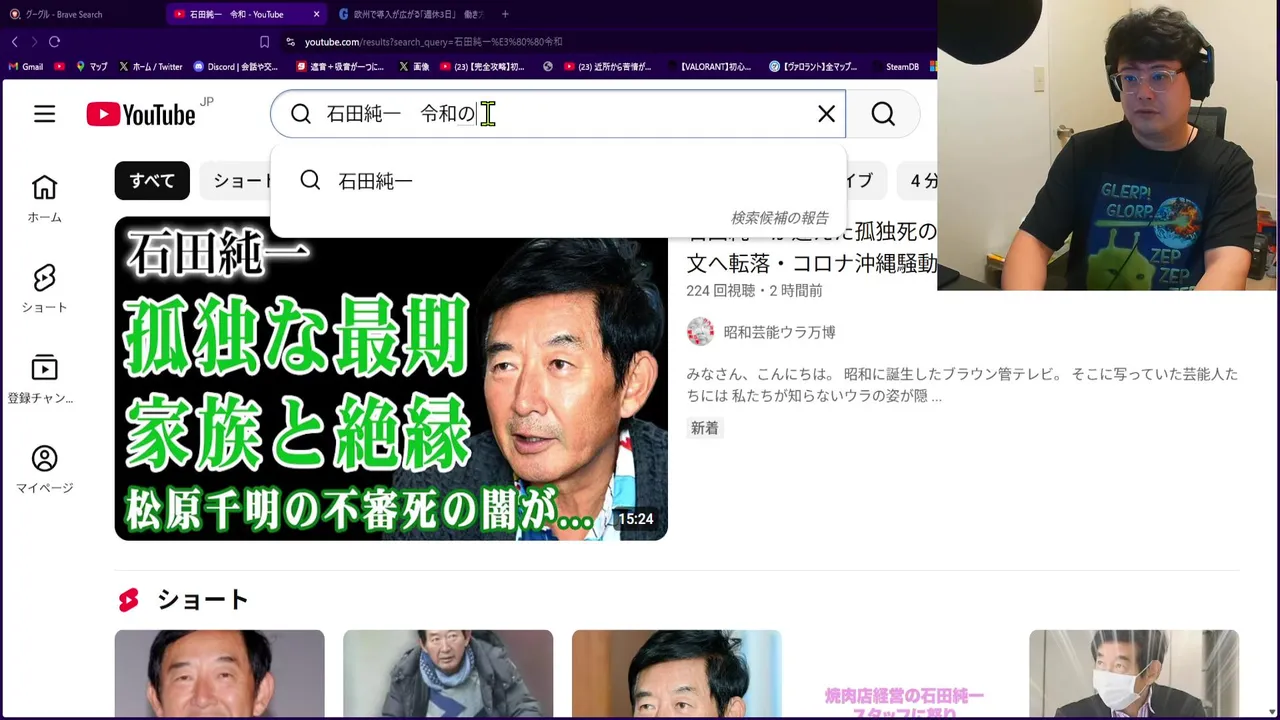Viewport: 1280px width, 720px height.
Task: Click the bookmark icon in the address bar
Action: tap(264, 42)
